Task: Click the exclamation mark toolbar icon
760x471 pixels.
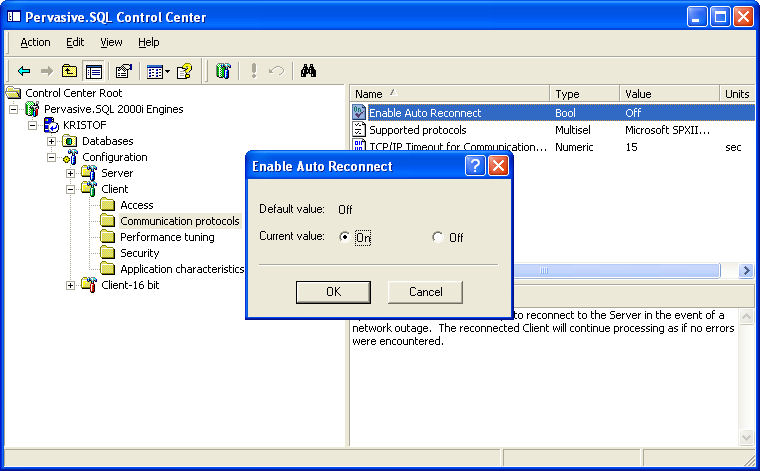Action: [253, 71]
